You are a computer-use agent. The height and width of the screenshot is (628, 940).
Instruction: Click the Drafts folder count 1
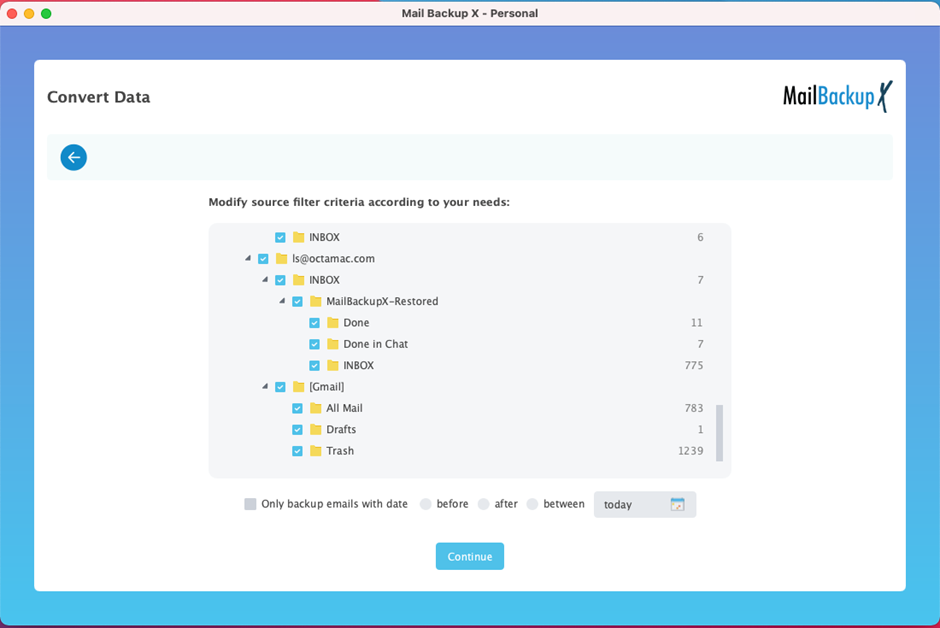[x=700, y=430]
